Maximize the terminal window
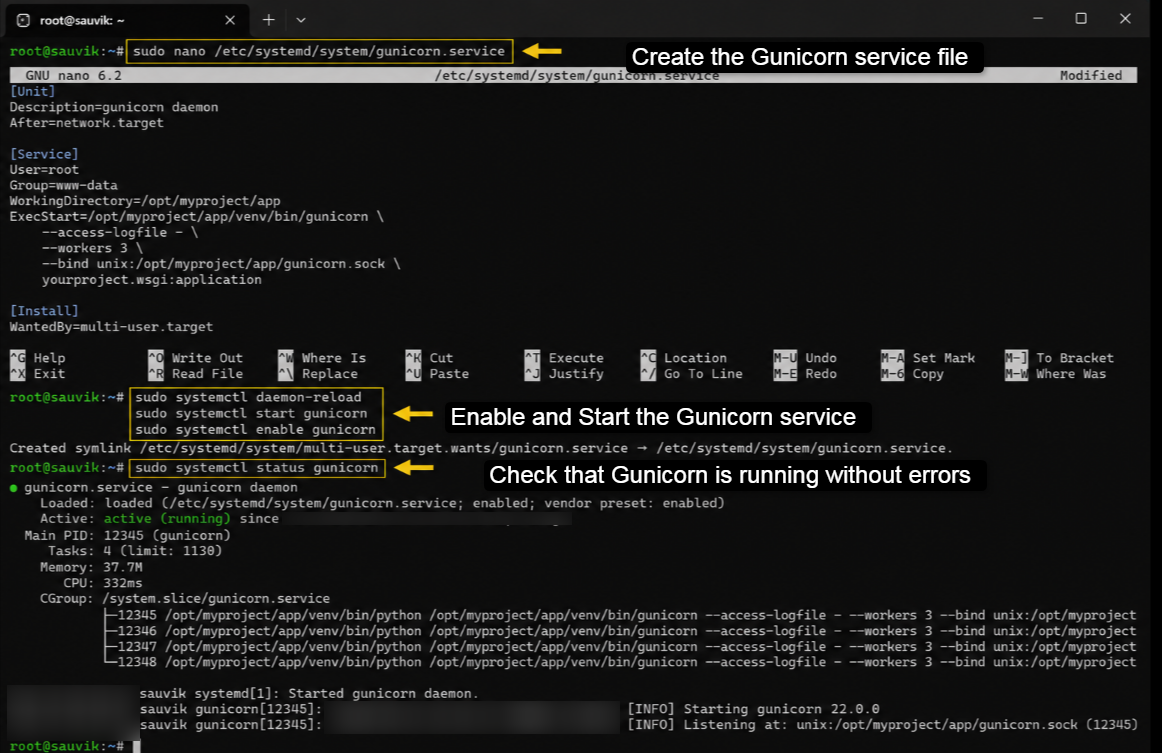The width and height of the screenshot is (1162, 753). [1081, 19]
